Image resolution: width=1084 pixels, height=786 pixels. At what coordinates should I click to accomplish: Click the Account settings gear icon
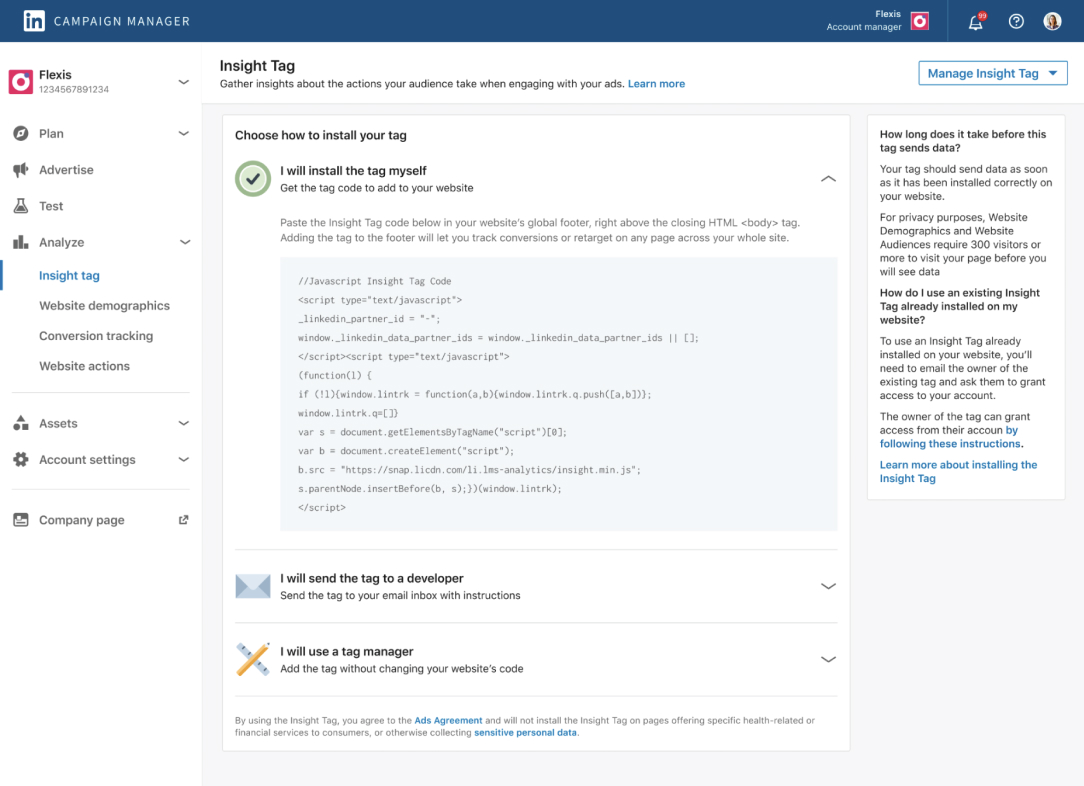pyautogui.click(x=21, y=459)
